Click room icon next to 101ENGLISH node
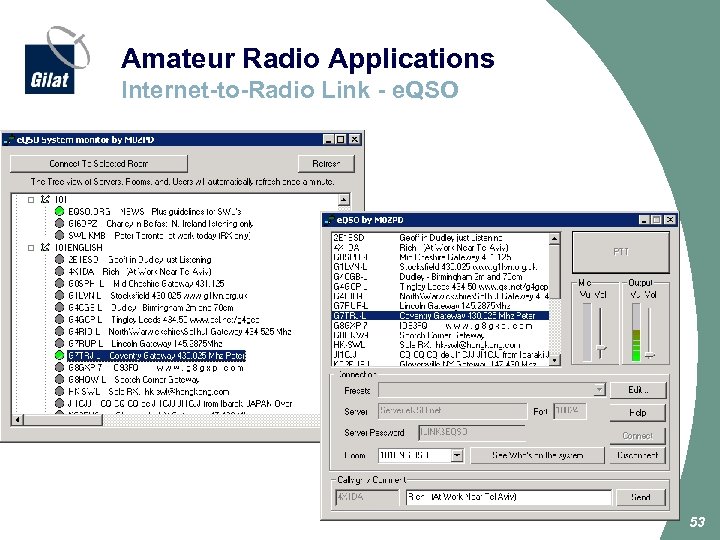 [45, 248]
